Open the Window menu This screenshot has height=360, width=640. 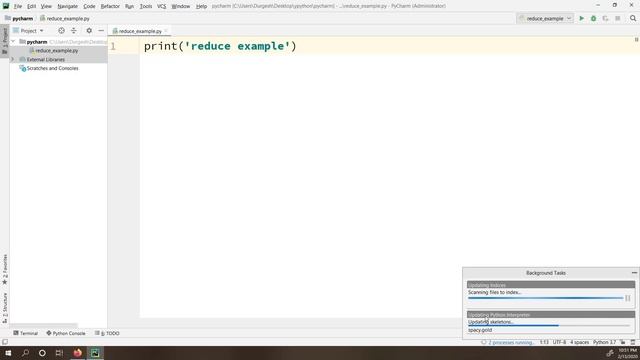[181, 6]
